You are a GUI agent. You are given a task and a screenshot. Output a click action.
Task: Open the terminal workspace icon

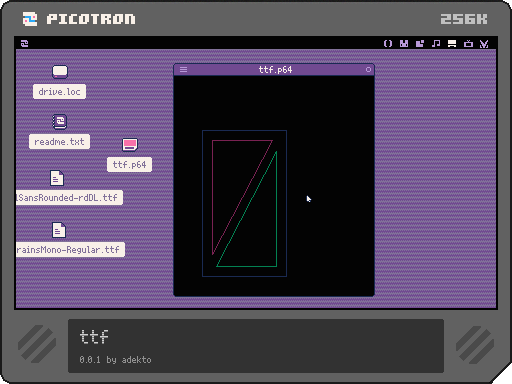point(468,44)
